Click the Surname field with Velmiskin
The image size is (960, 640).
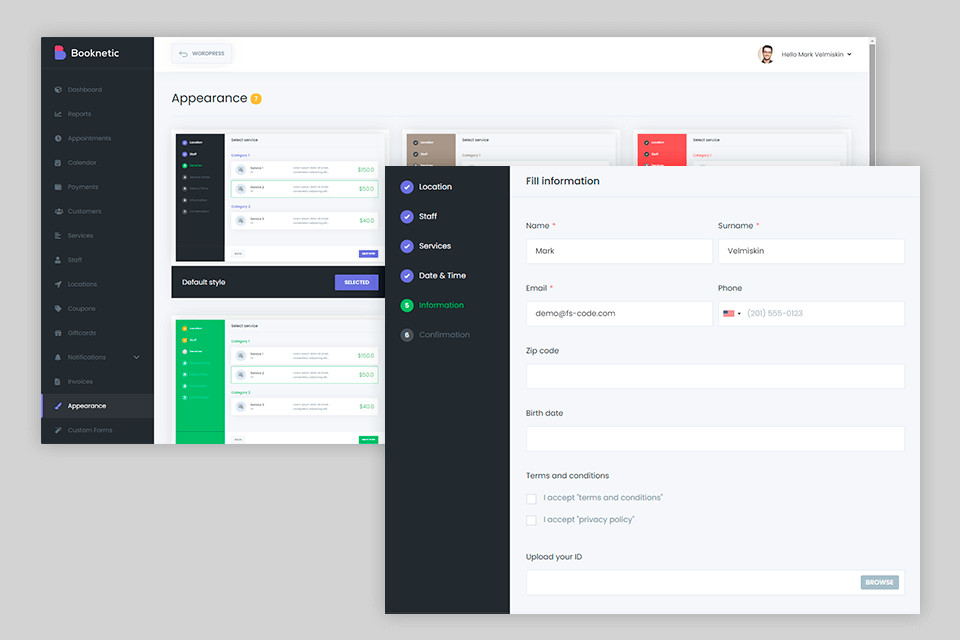[x=811, y=251]
